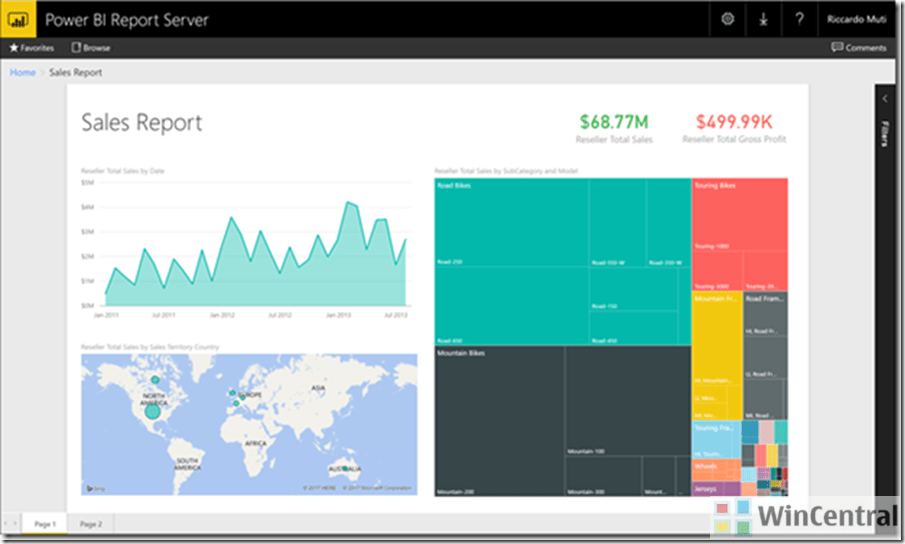Image resolution: width=905 pixels, height=544 pixels.
Task: Click the Road-450 treemap tile
Action: coord(633,328)
